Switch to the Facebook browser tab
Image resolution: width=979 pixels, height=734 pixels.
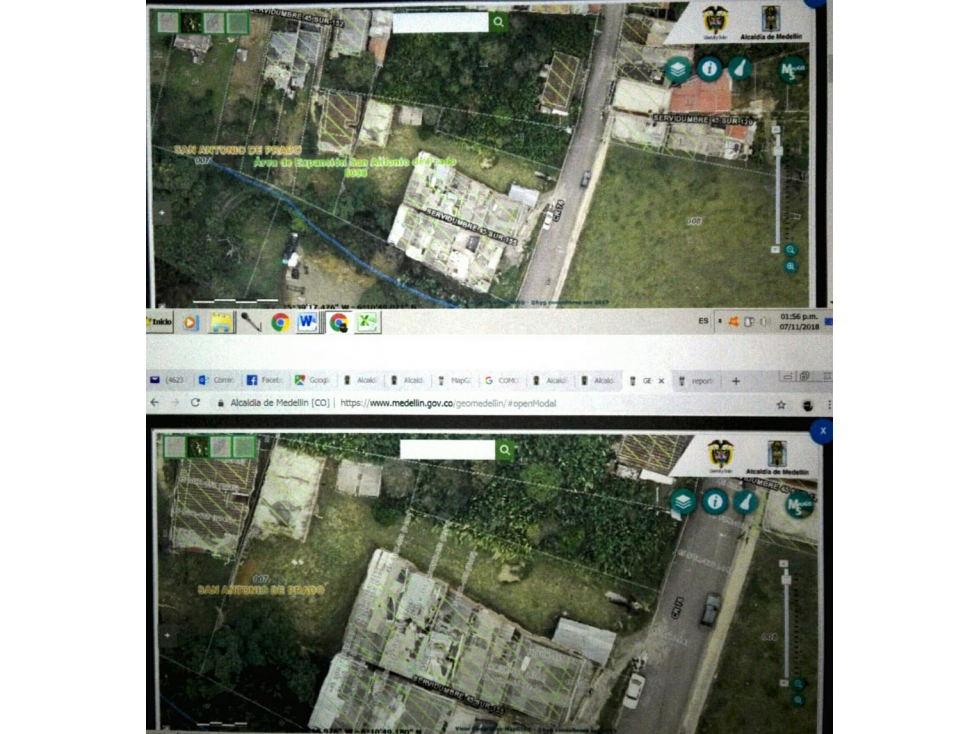[265, 380]
